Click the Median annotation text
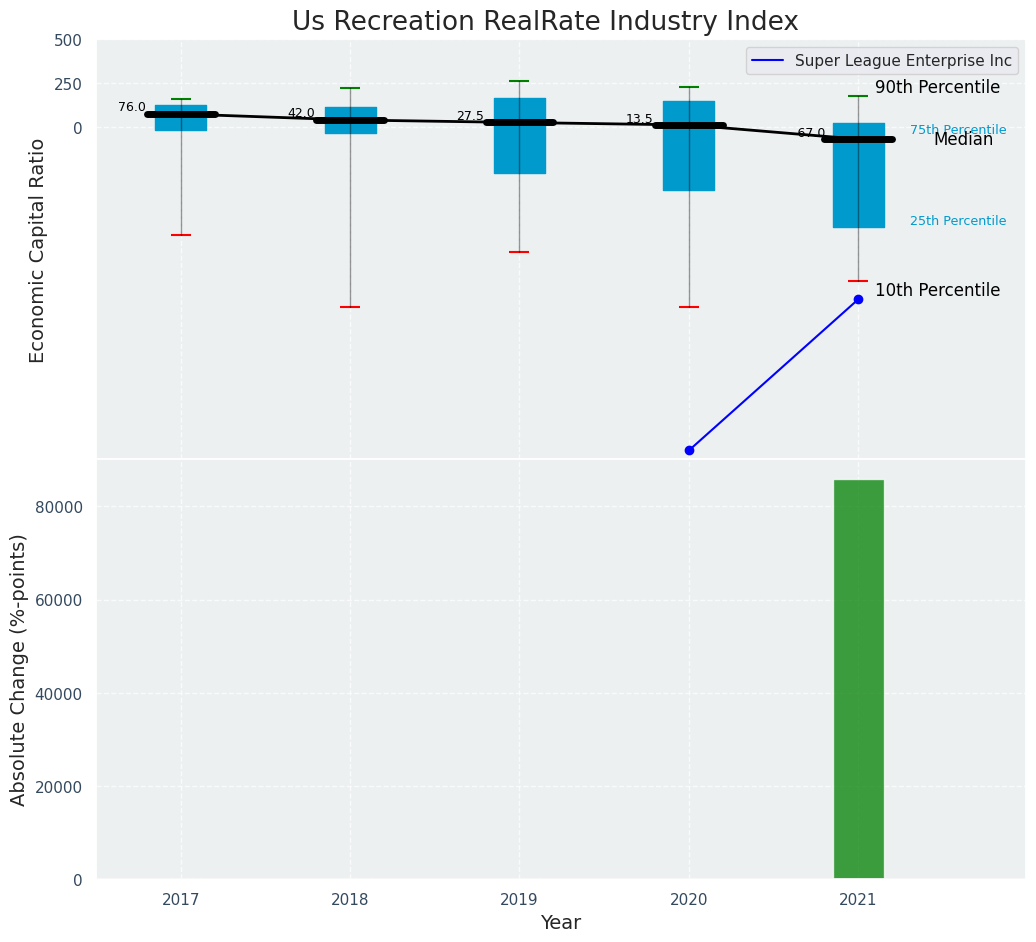The image size is (1036, 942). (x=963, y=140)
